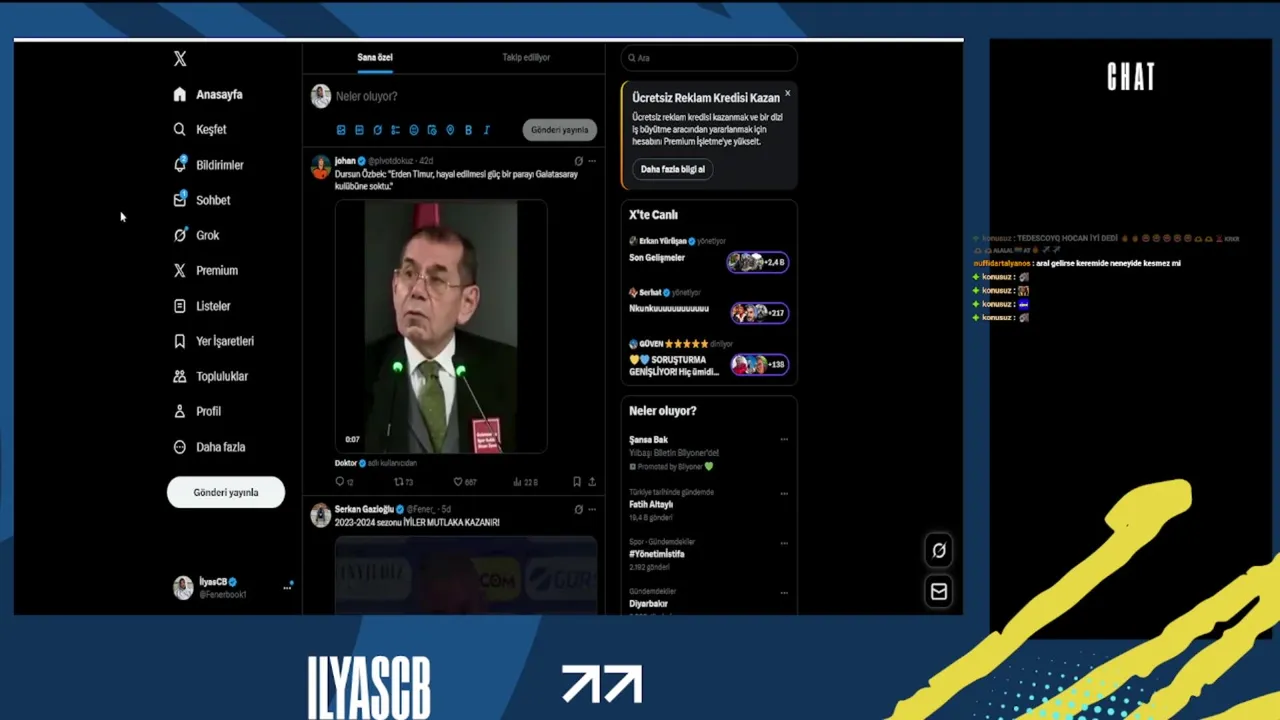Screen dimensions: 1280x720
Task: Open more options for #Yönetimİstifa trend
Action: (x=784, y=543)
